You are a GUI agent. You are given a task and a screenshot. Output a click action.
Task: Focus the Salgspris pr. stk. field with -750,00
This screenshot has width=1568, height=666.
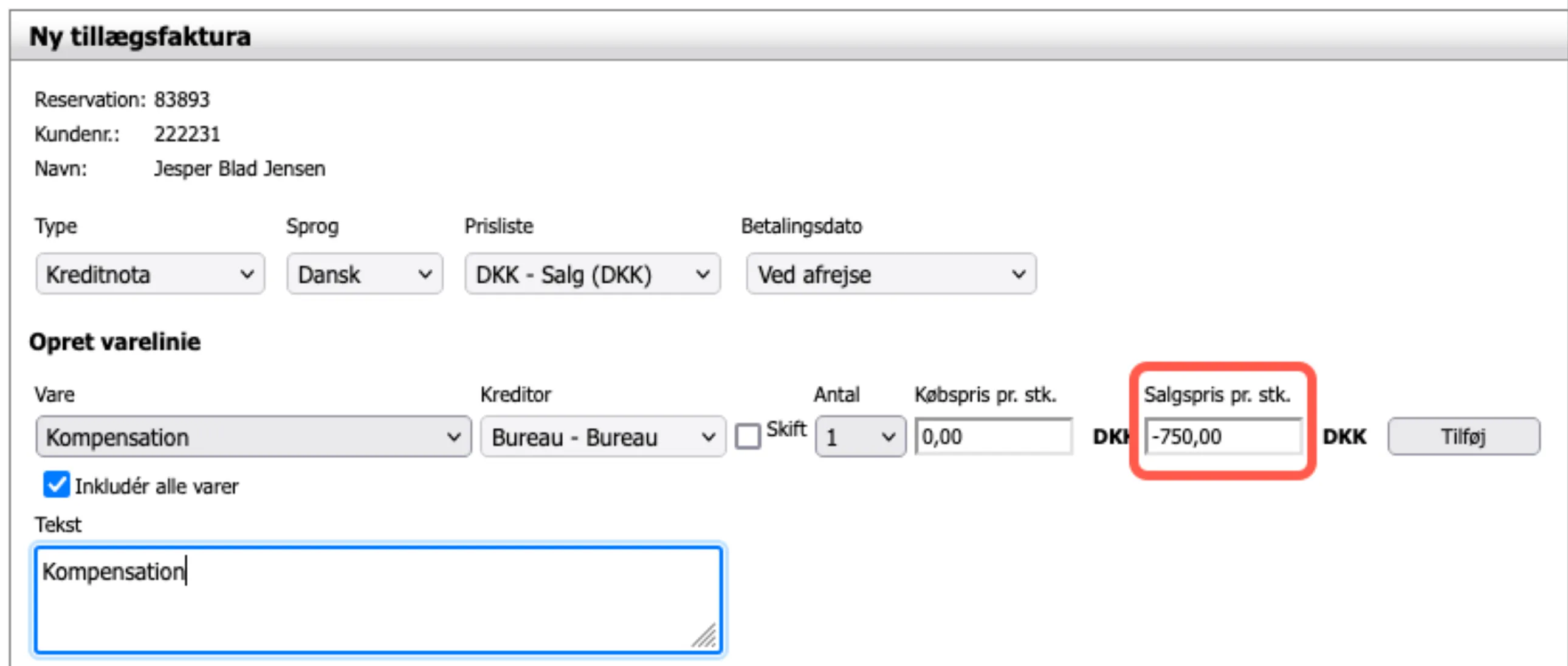1222,436
